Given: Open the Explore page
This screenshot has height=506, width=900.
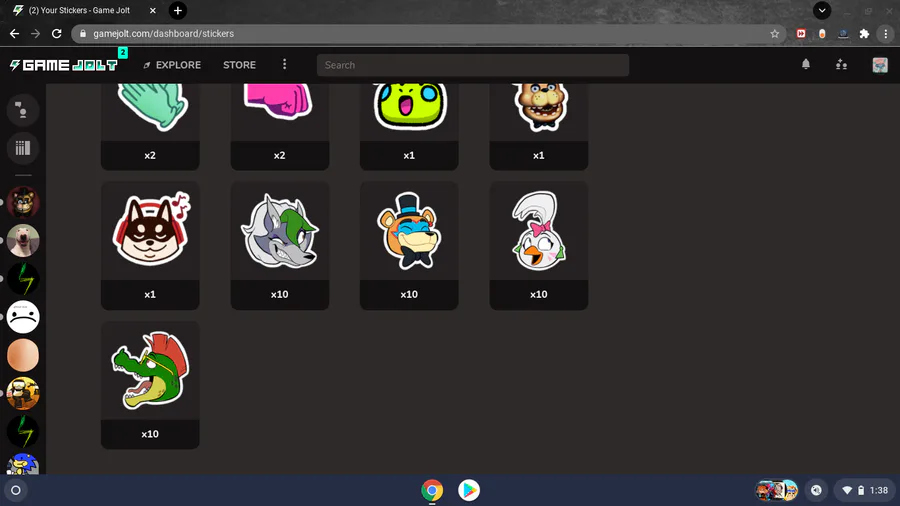Looking at the screenshot, I should coord(172,65).
